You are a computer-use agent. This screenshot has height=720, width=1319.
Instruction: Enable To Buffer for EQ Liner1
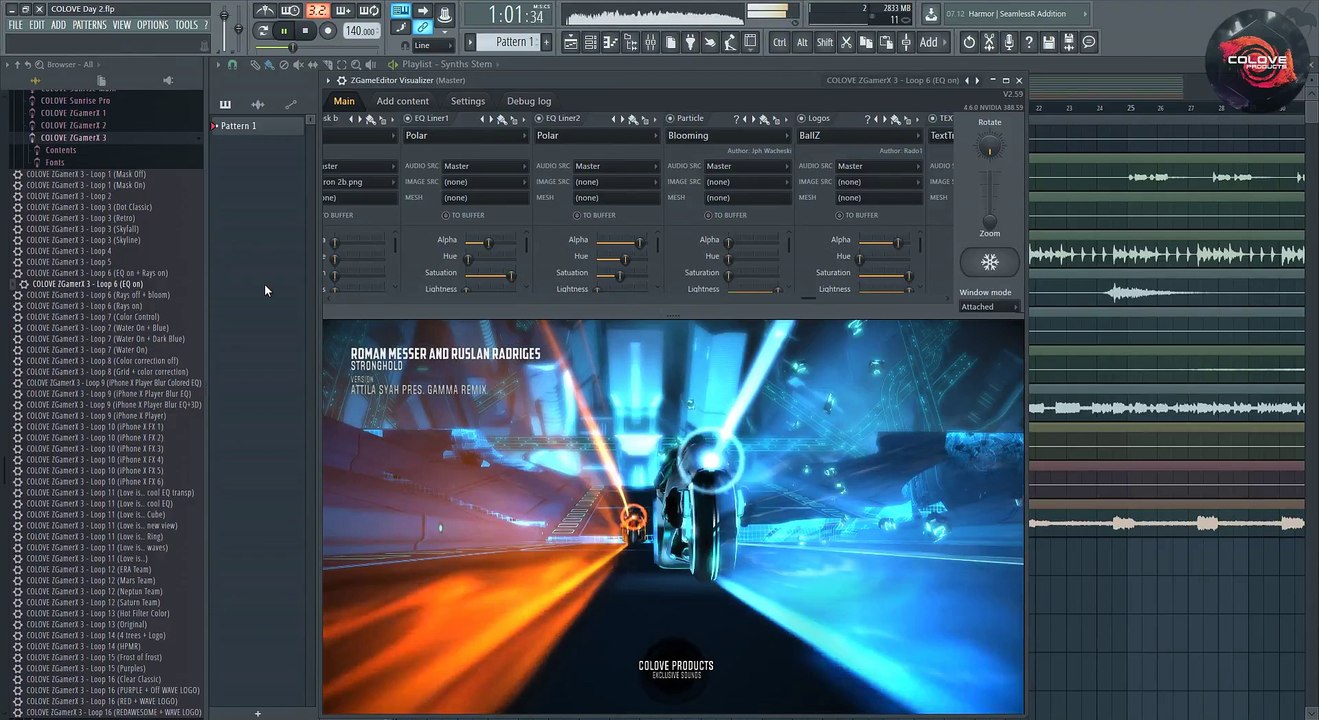tap(446, 215)
